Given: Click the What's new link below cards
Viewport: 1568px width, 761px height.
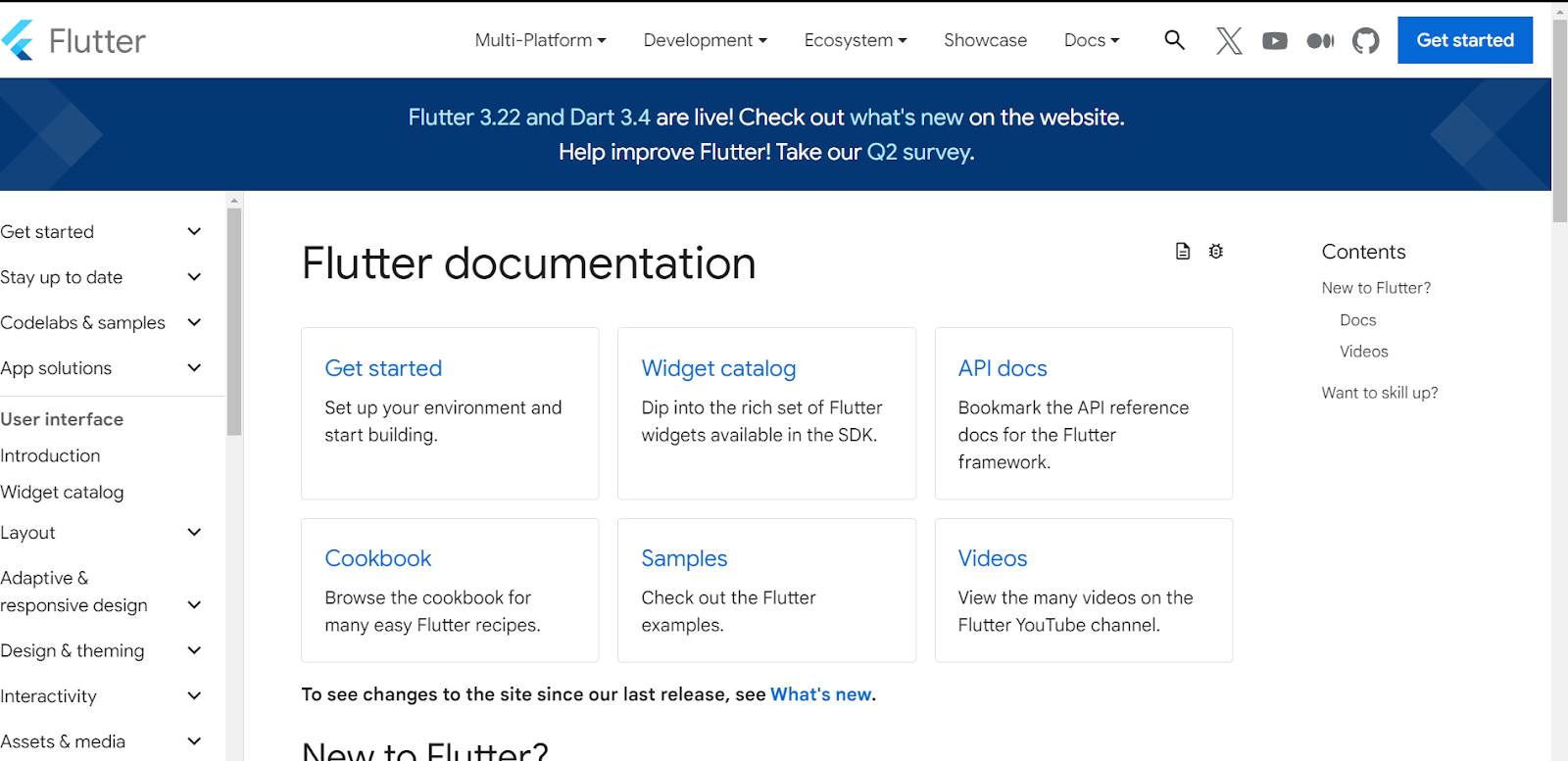Looking at the screenshot, I should (x=821, y=694).
